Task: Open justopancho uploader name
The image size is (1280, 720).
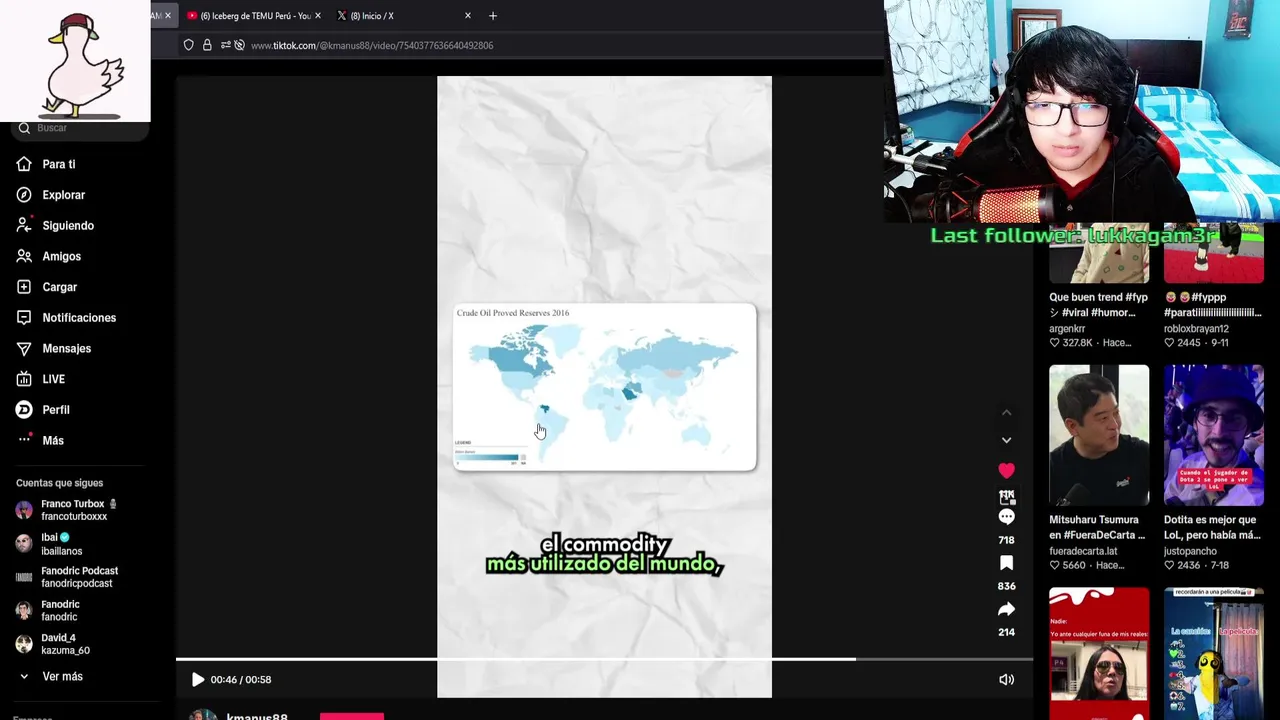Action: 1190,551
